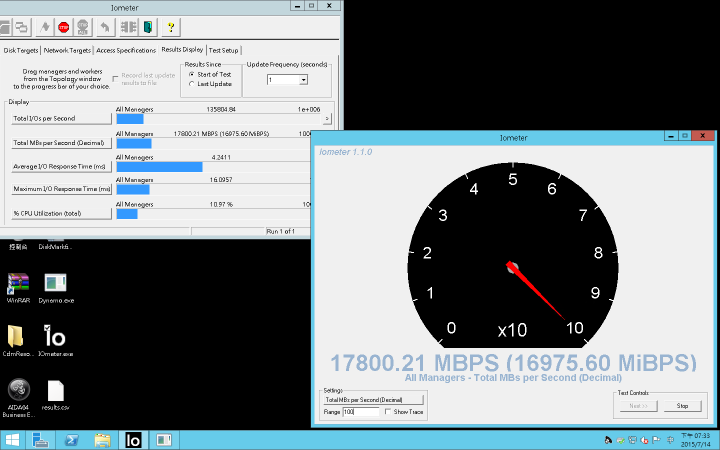The height and width of the screenshot is (450, 720).
Task: Click the arrow button beside Total I/Os bar
Action: tap(327, 118)
